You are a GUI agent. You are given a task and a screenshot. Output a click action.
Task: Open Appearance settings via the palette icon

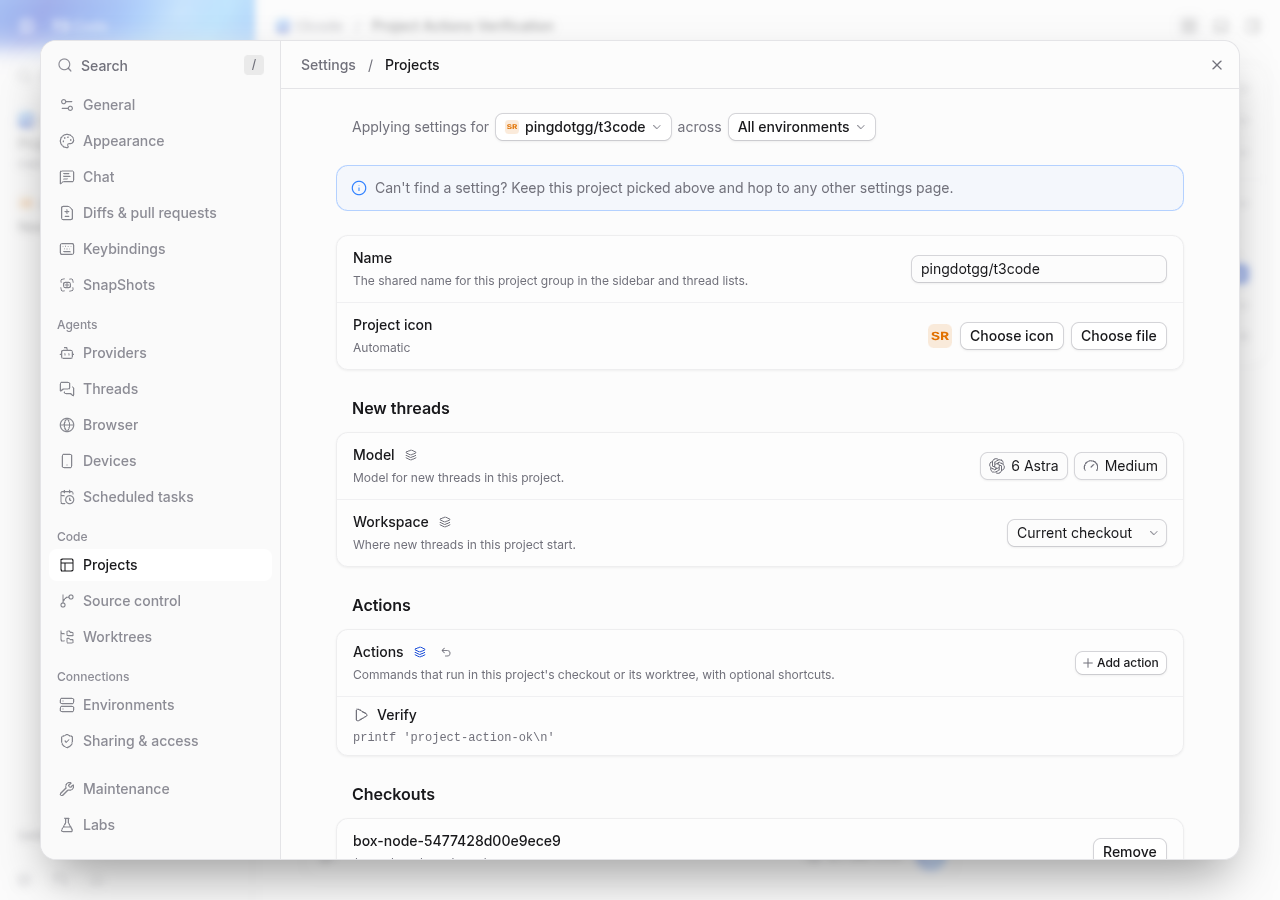tap(67, 141)
